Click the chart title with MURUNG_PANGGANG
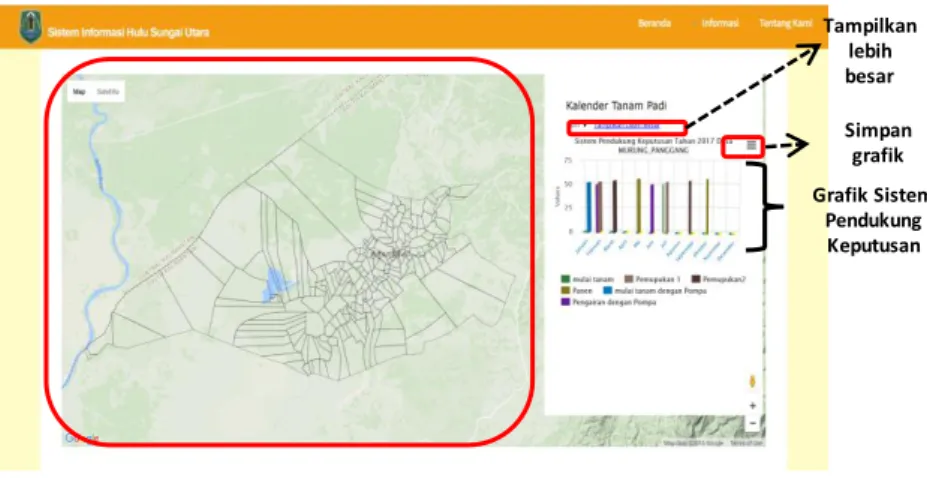927x478 pixels. 653,146
